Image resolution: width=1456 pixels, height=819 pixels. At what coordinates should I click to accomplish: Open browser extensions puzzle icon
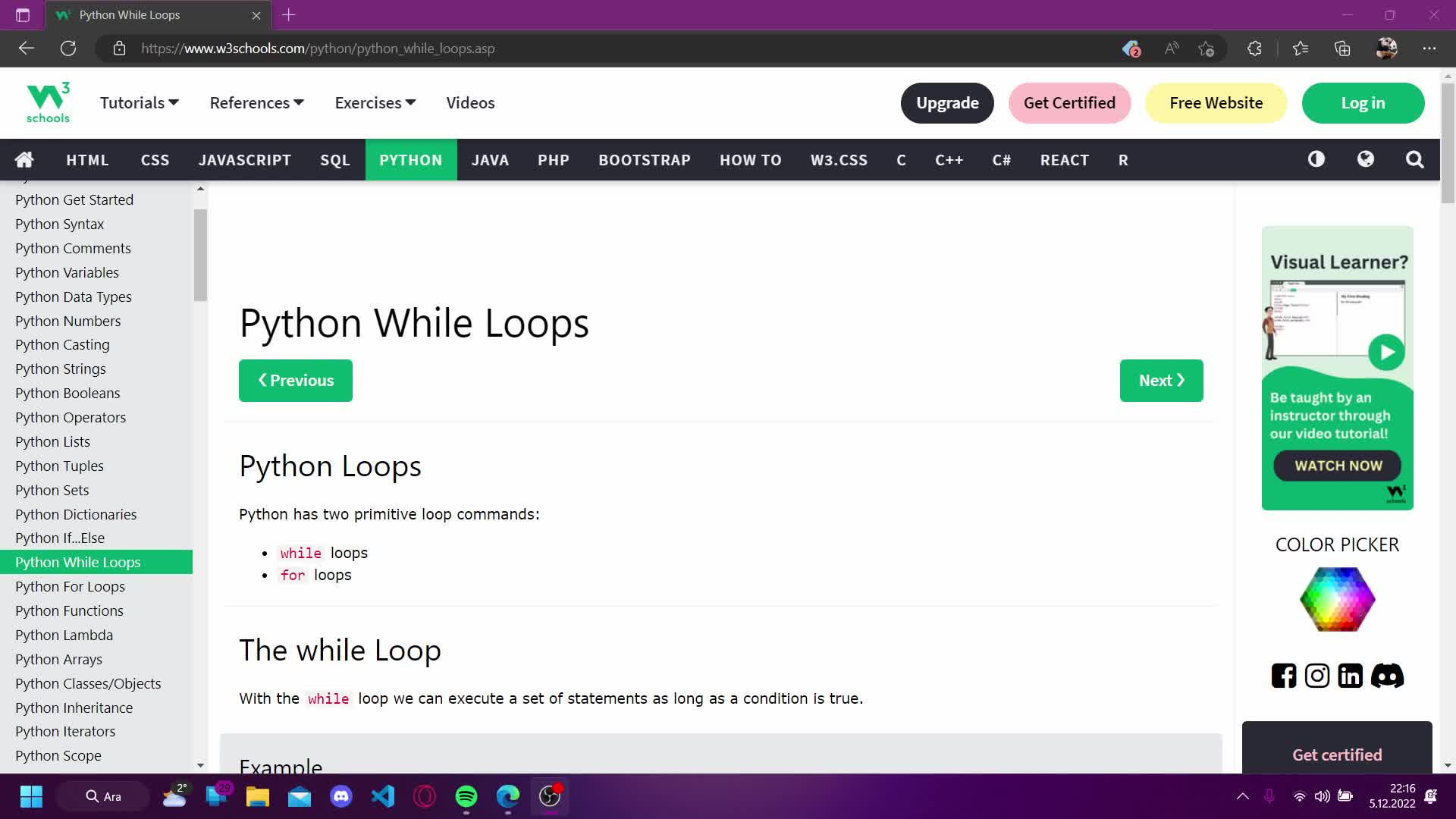(x=1254, y=49)
